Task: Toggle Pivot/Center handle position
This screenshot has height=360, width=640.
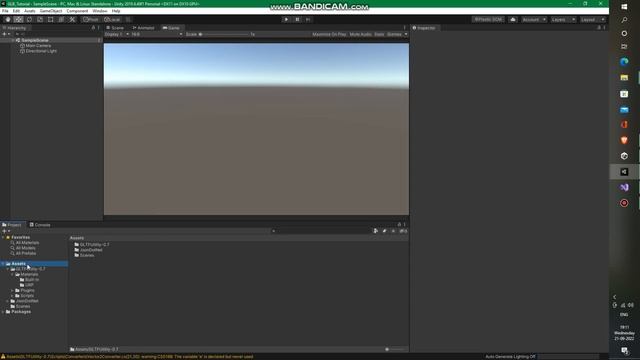Action: coord(91,19)
